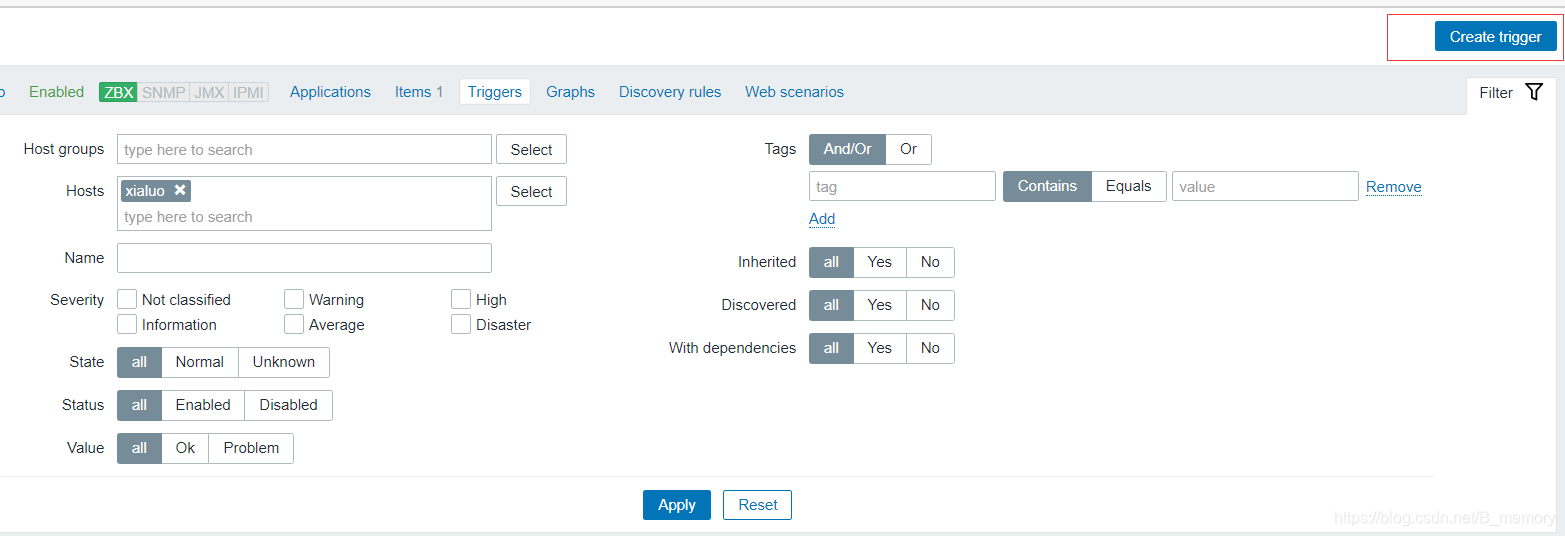1565x536 pixels.
Task: Click the ZBX availability indicator
Action: pyautogui.click(x=118, y=92)
